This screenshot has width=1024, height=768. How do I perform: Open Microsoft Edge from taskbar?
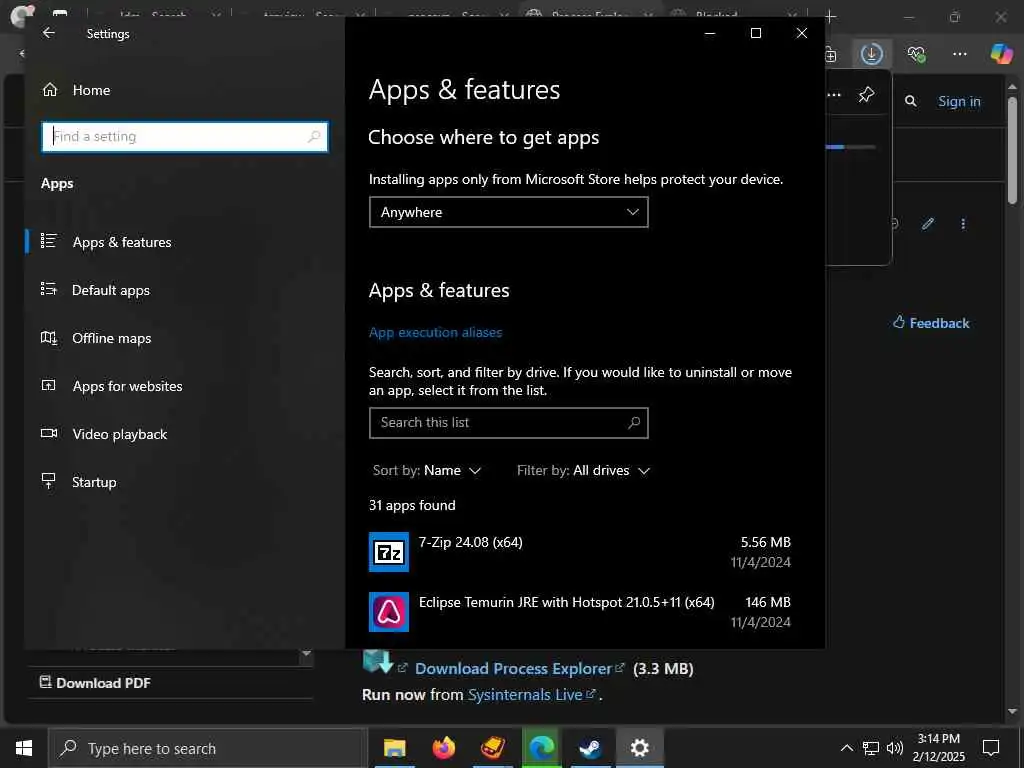click(x=542, y=748)
